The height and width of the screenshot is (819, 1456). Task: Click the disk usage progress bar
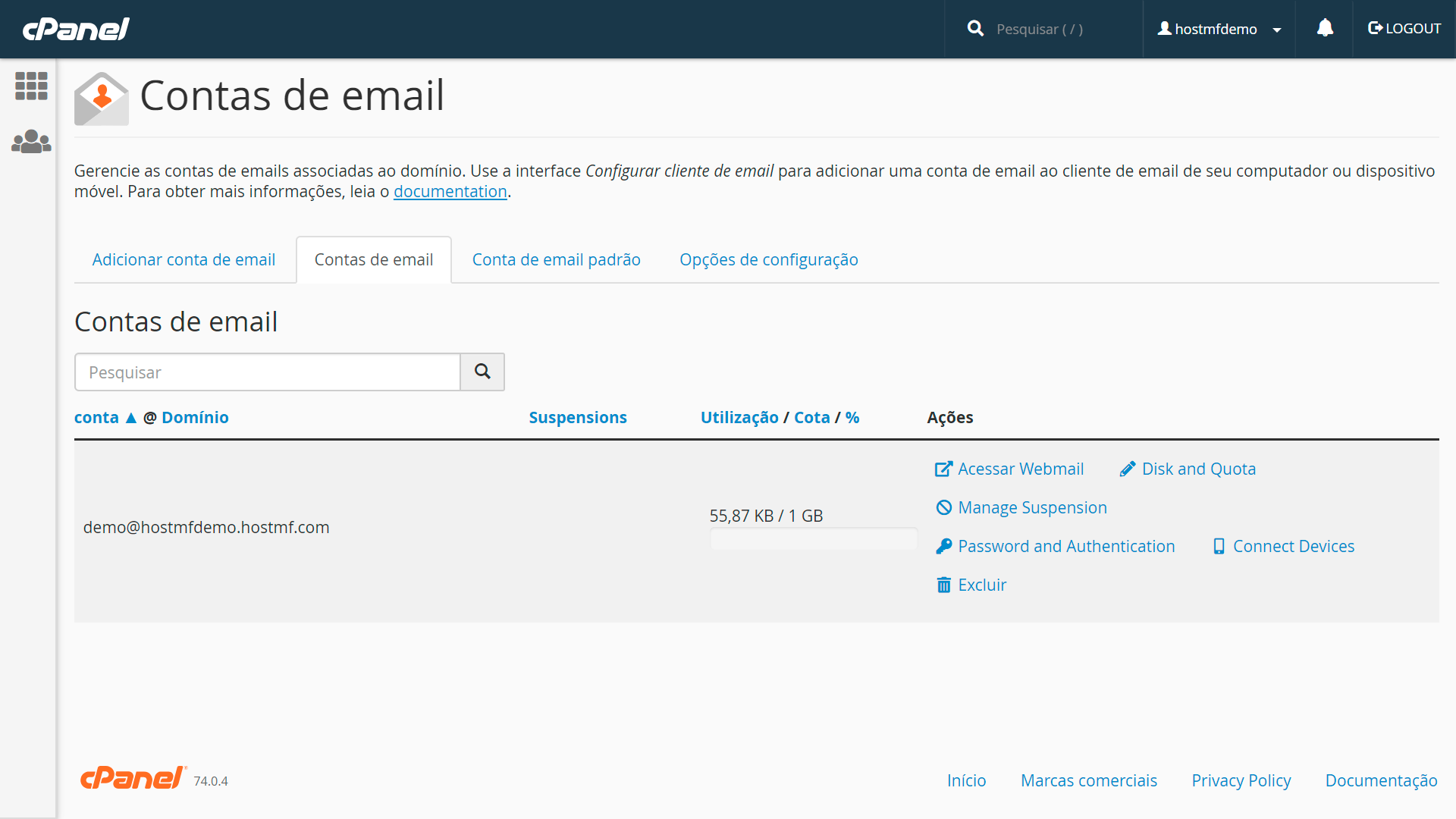(x=814, y=538)
